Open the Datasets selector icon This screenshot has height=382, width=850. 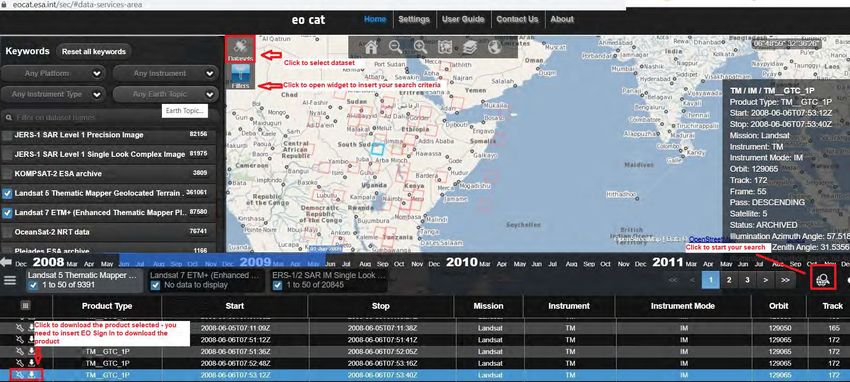(240, 49)
